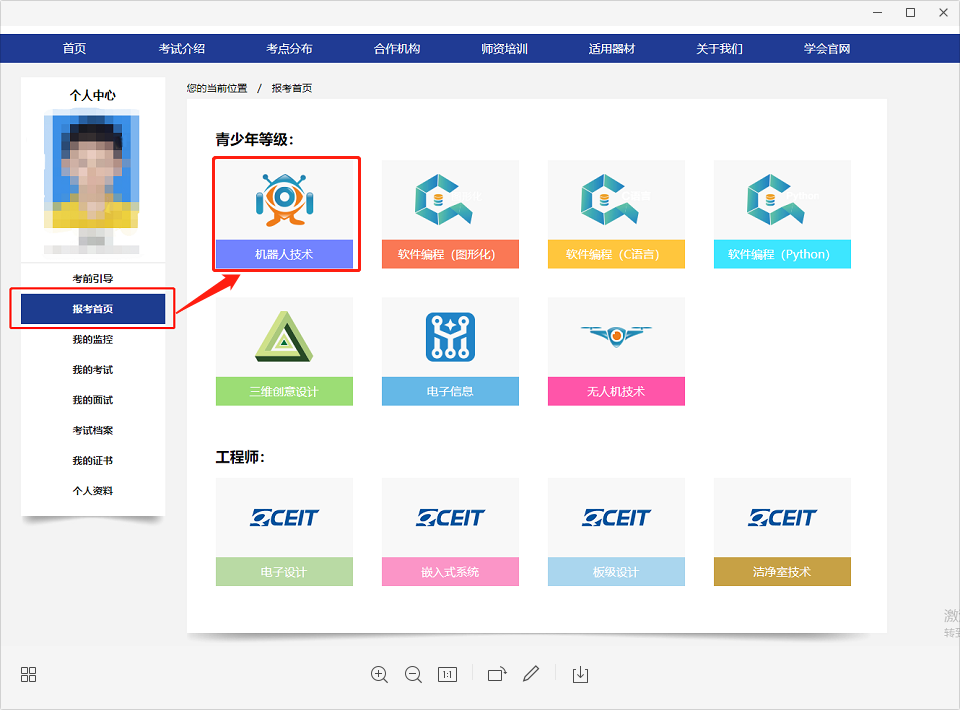This screenshot has width=960, height=710.
Task: Open 我的监控 in the sidebar
Action: click(93, 339)
